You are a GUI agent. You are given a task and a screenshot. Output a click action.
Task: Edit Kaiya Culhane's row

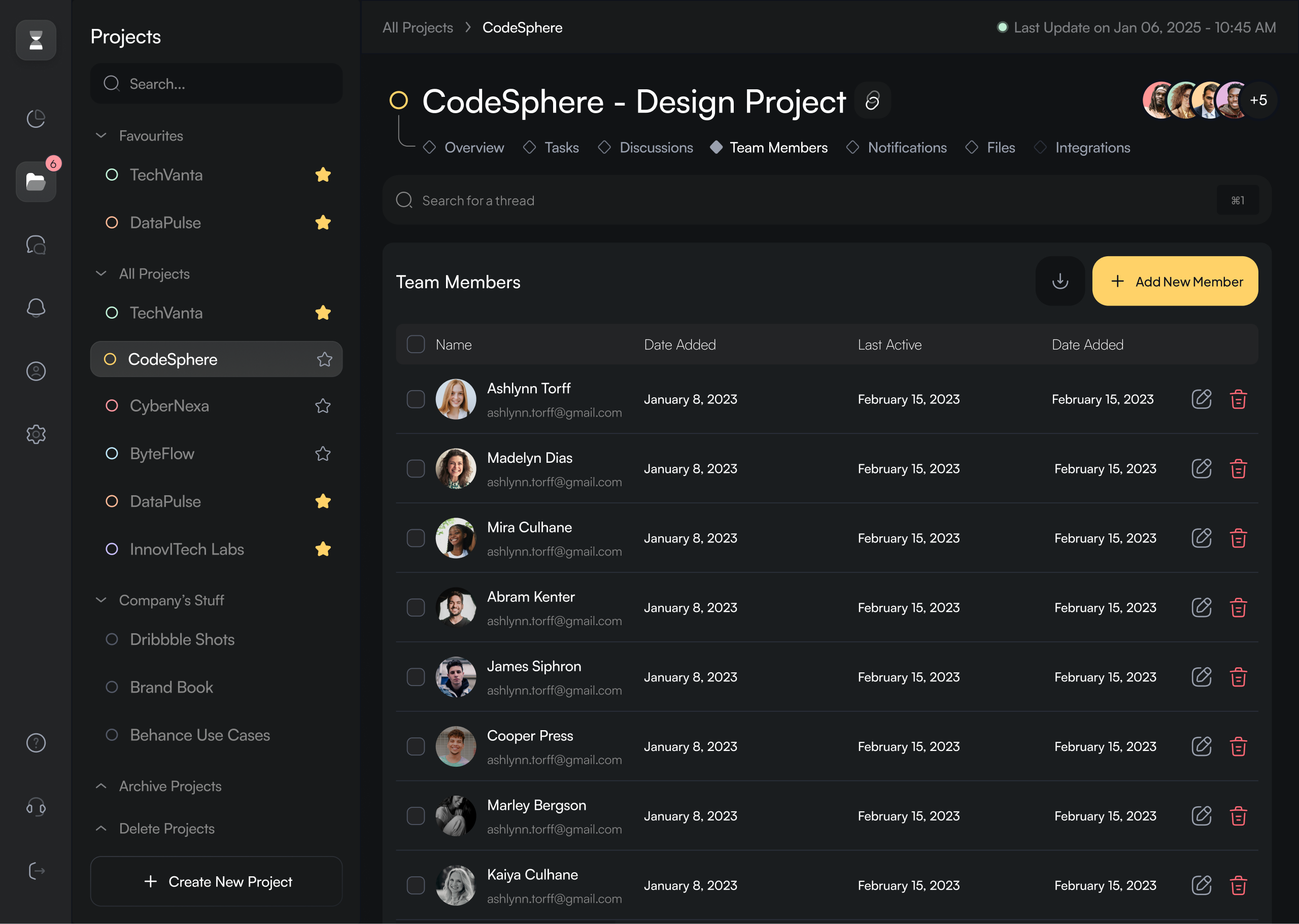(1201, 885)
